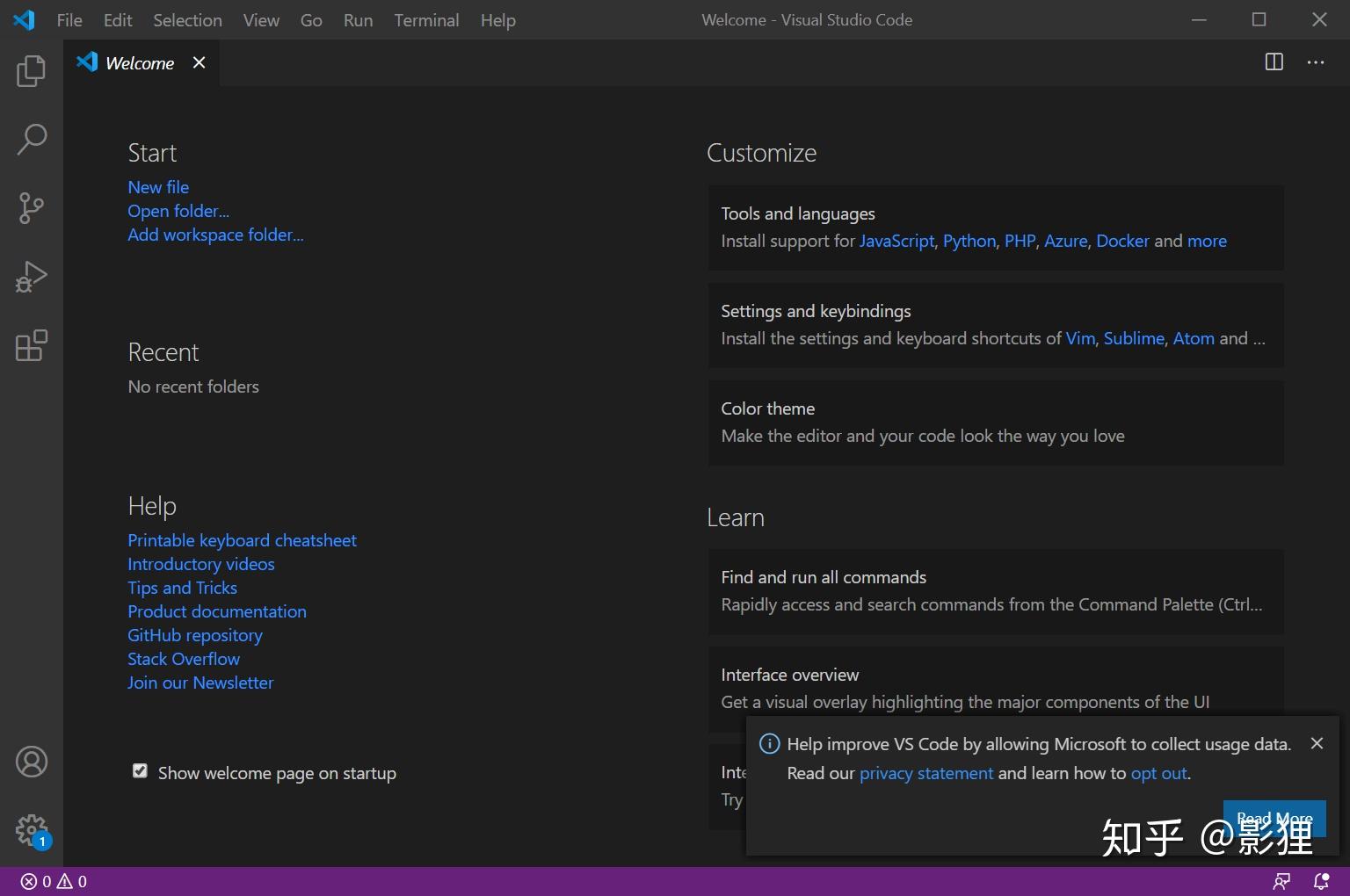
Task: Open the Explorer sidebar icon
Action: point(31,71)
